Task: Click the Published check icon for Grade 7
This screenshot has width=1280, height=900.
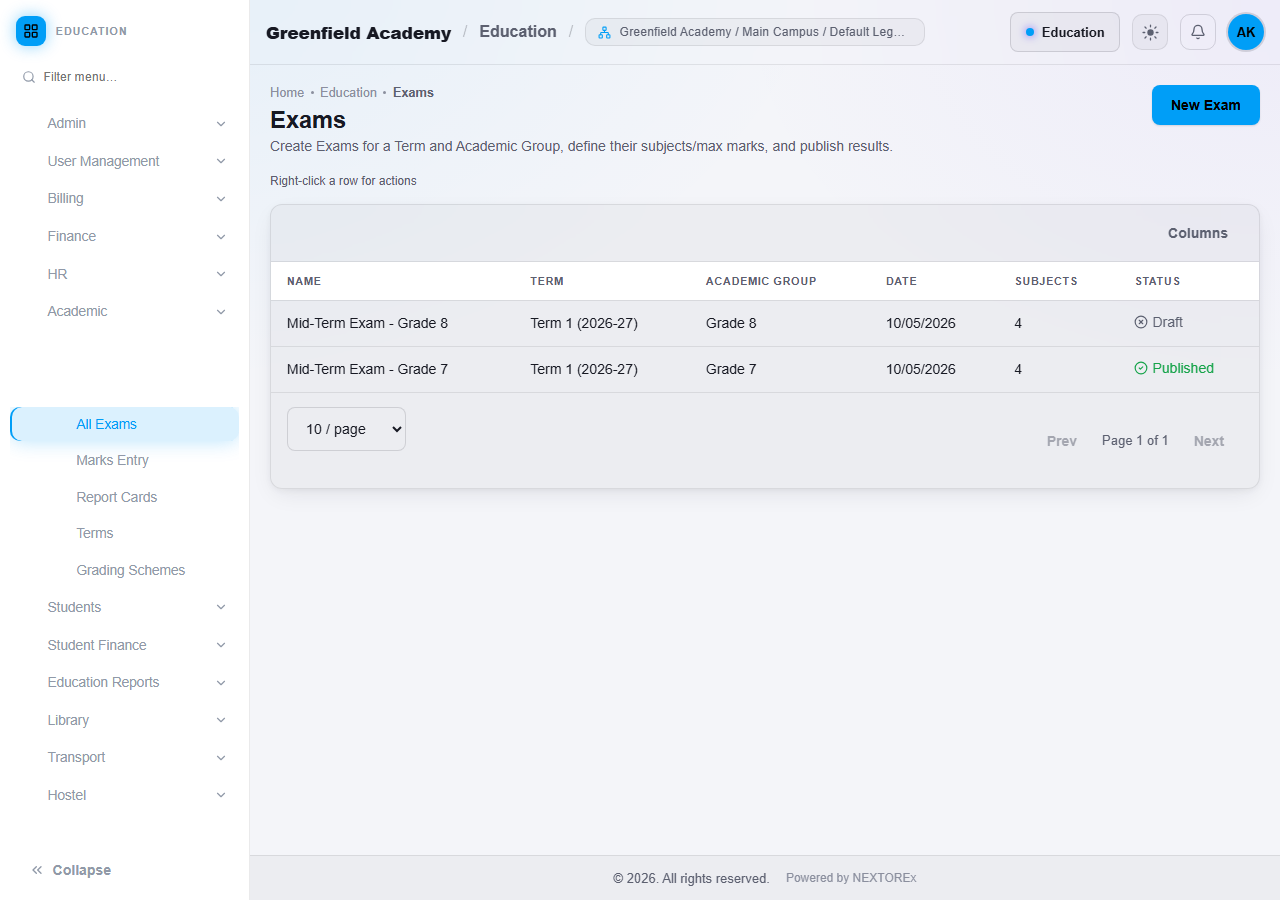Action: (1141, 368)
